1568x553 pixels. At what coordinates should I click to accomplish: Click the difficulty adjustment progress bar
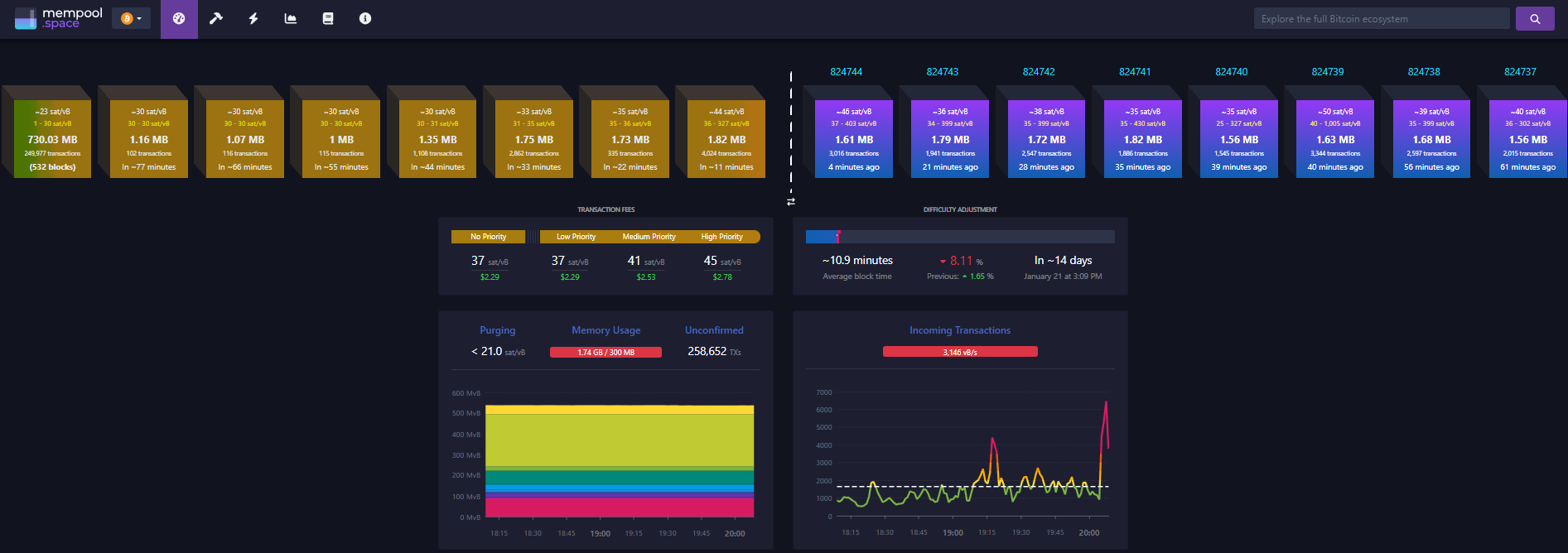(960, 237)
